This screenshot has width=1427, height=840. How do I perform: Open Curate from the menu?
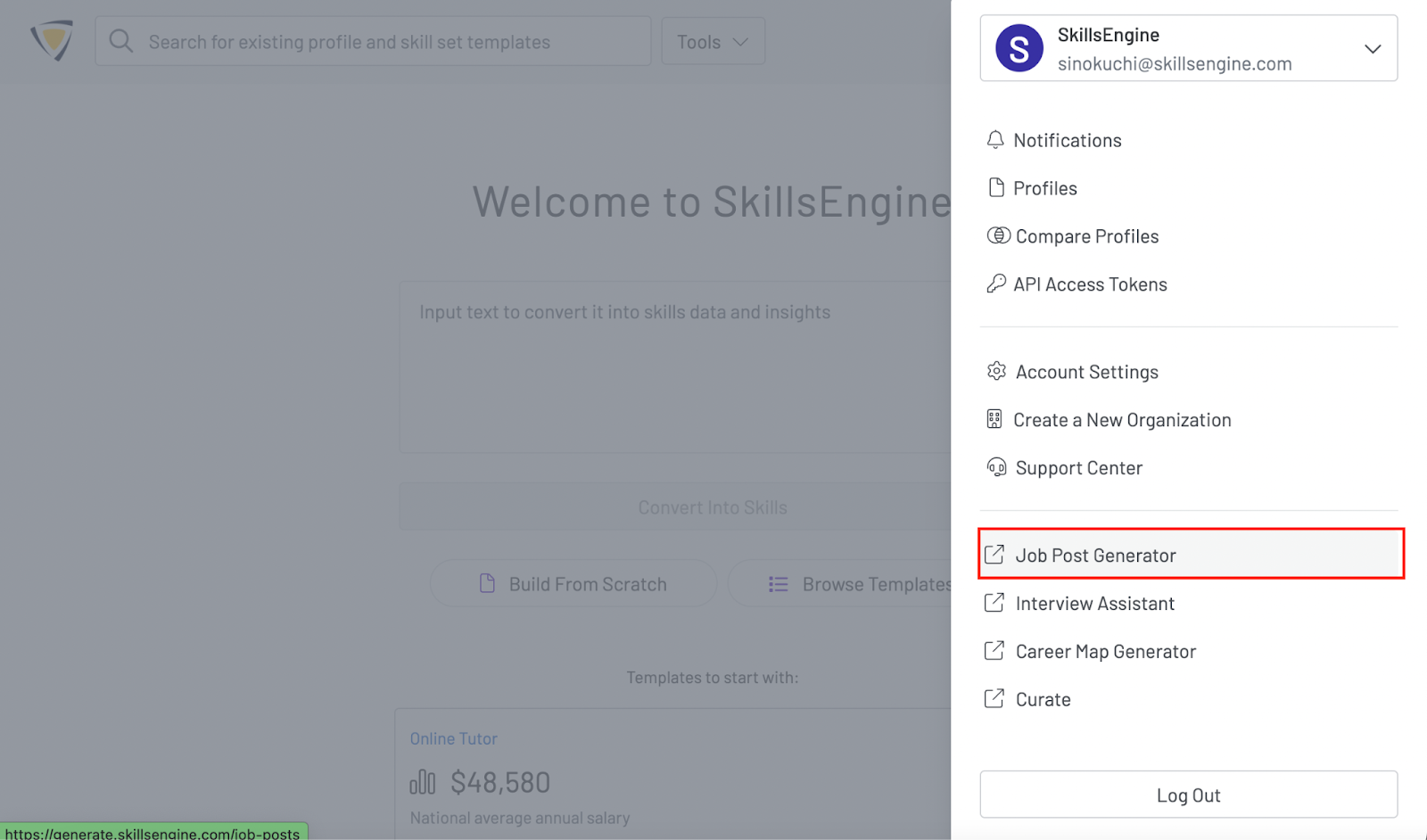pos(1043,700)
